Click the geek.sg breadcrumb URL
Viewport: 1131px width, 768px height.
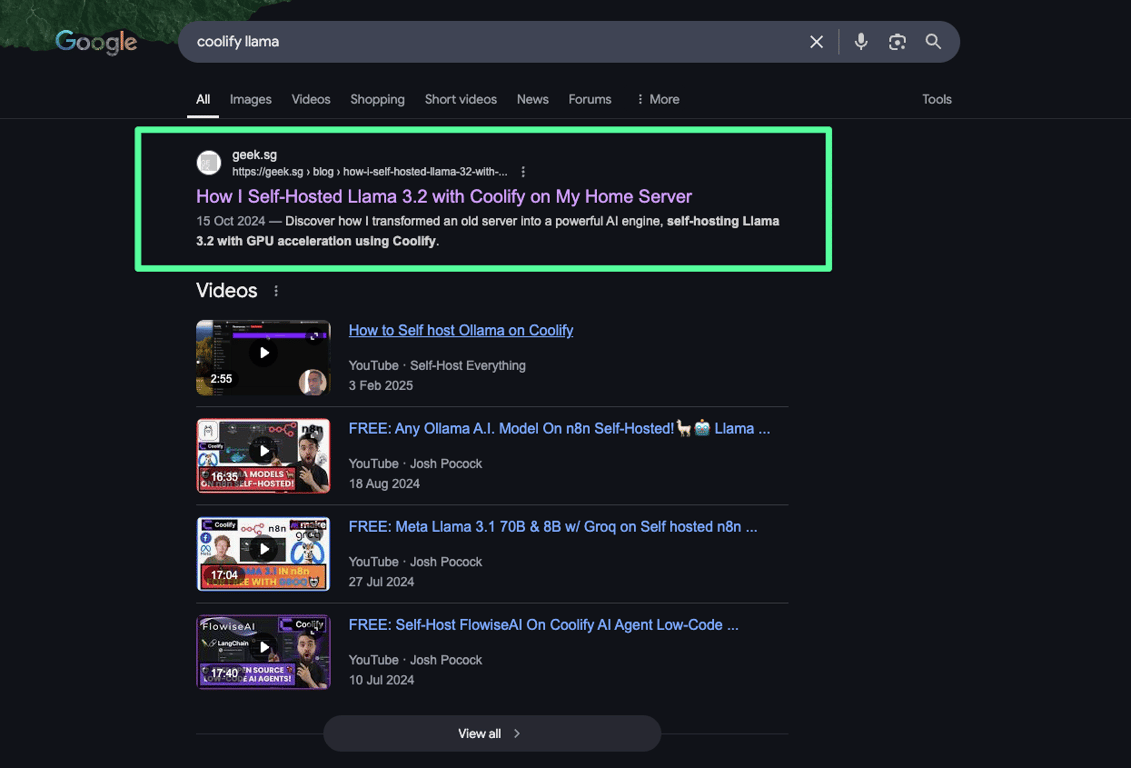point(369,172)
